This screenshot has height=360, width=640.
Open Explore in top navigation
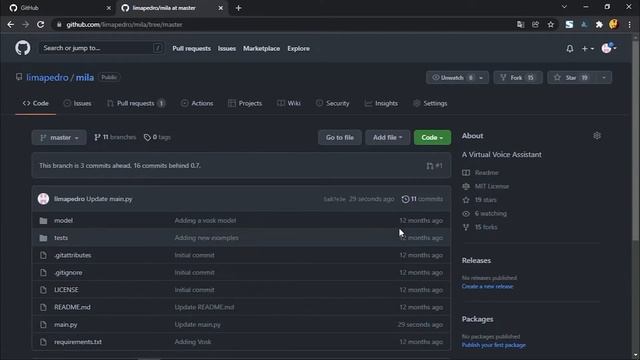tap(298, 48)
